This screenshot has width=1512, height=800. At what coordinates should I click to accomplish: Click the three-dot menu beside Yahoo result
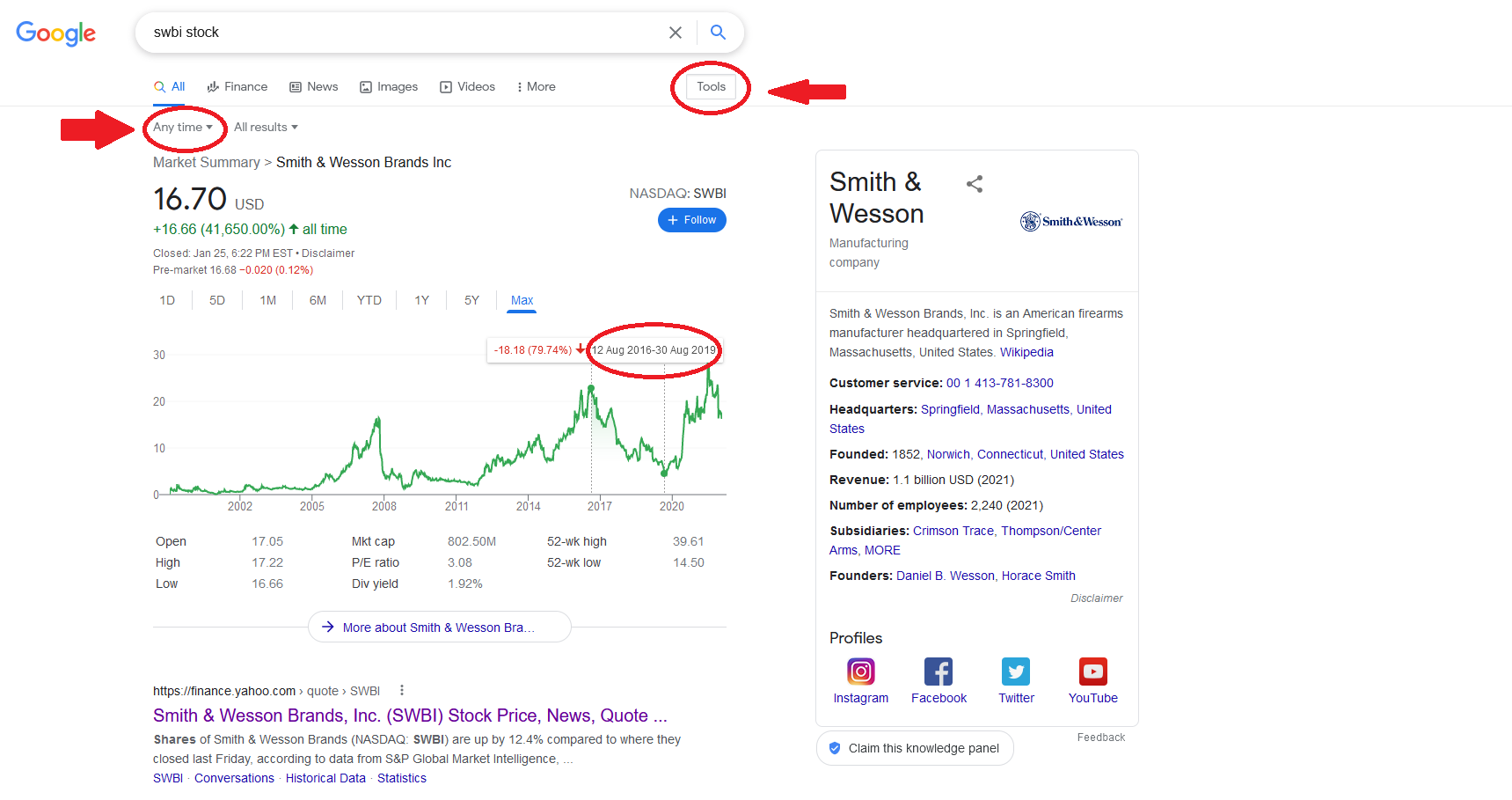tap(402, 691)
